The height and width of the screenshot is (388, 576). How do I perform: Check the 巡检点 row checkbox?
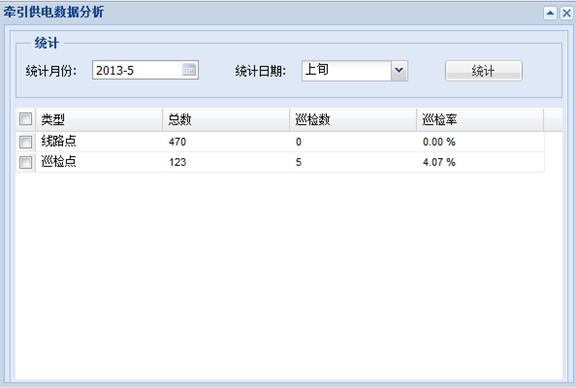point(25,162)
